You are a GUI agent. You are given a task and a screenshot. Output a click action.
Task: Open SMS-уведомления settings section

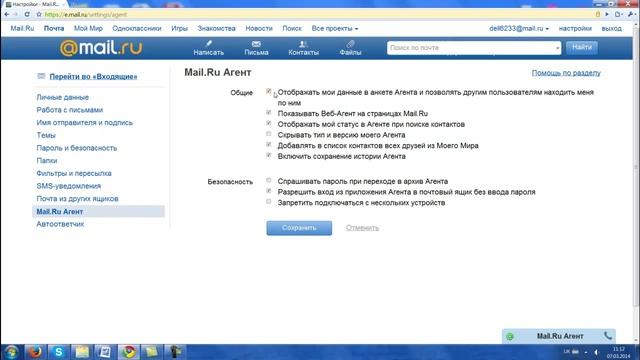[x=69, y=186]
